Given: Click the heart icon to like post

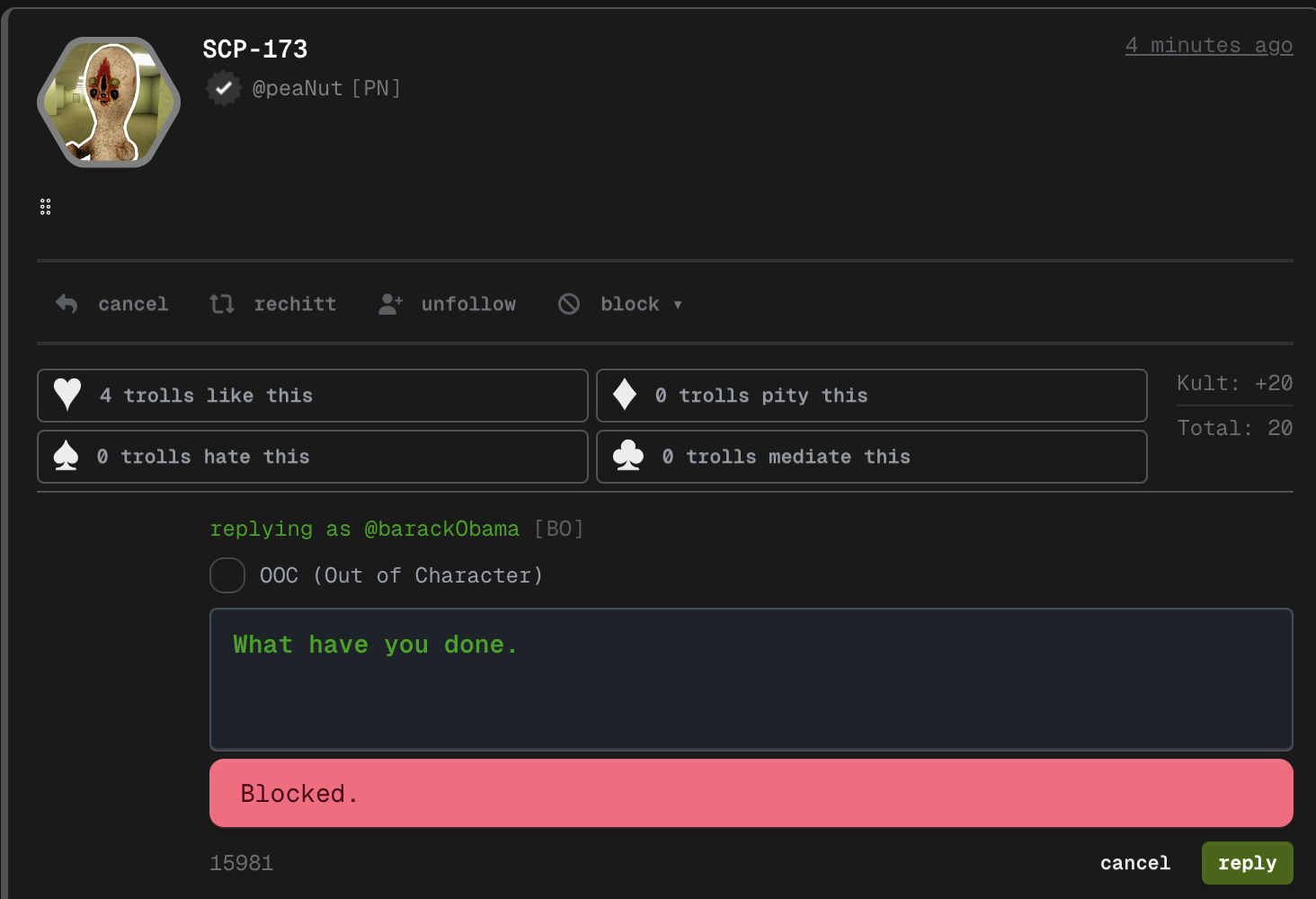Looking at the screenshot, I should (x=67, y=395).
